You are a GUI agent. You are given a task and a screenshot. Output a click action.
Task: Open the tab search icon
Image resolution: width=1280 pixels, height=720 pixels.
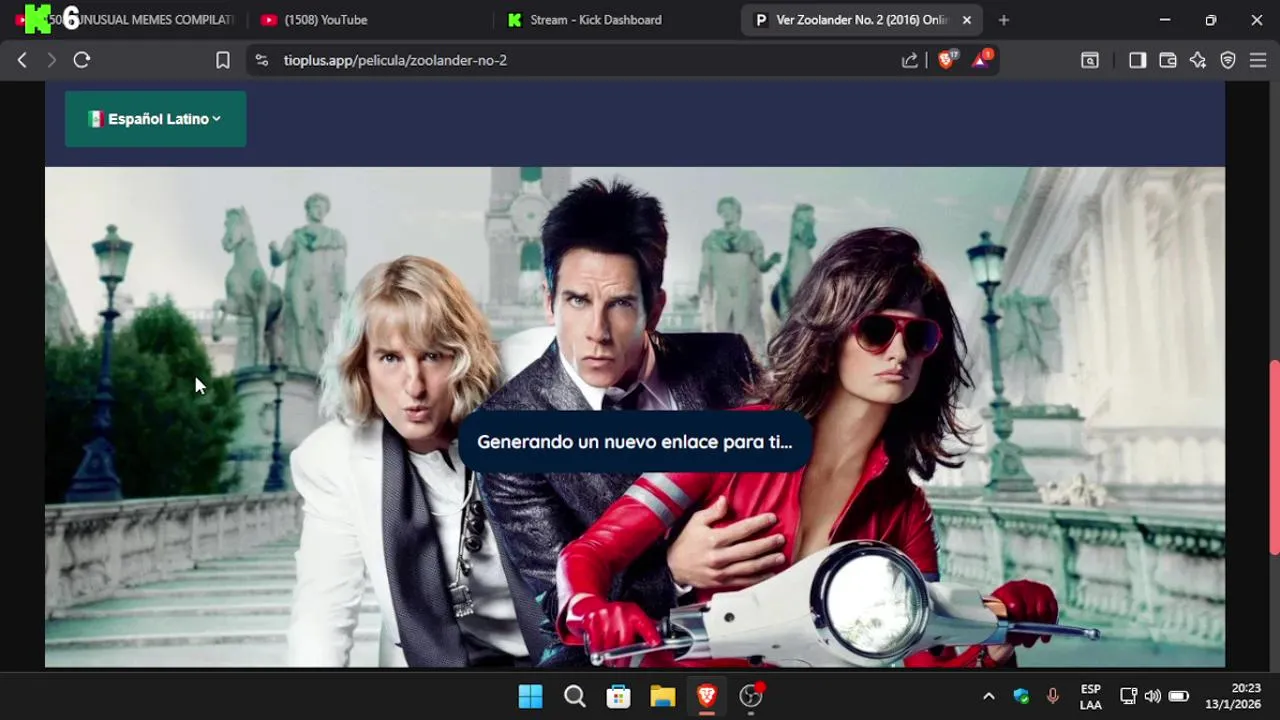click(x=1090, y=60)
